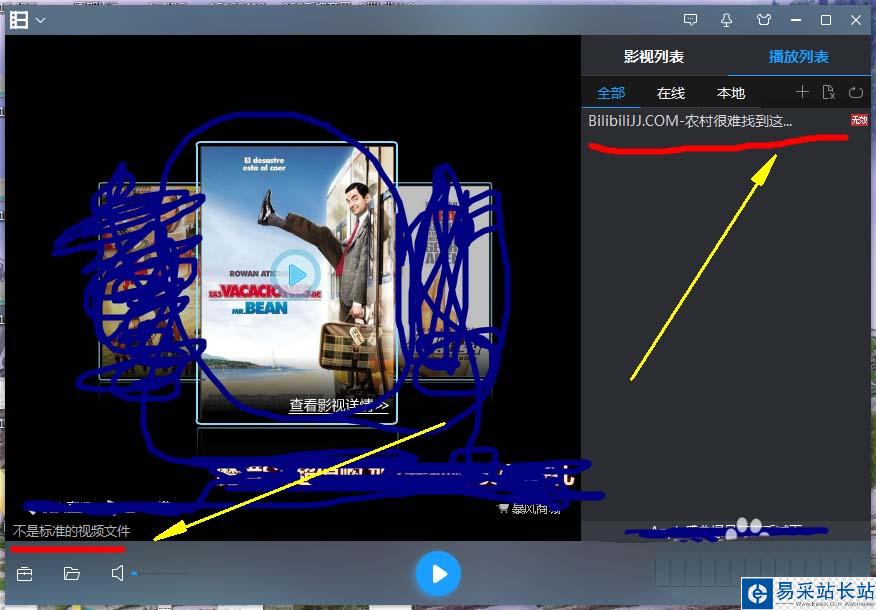The image size is (876, 610).
Task: Click the red 无效 badge on entry
Action: (859, 120)
